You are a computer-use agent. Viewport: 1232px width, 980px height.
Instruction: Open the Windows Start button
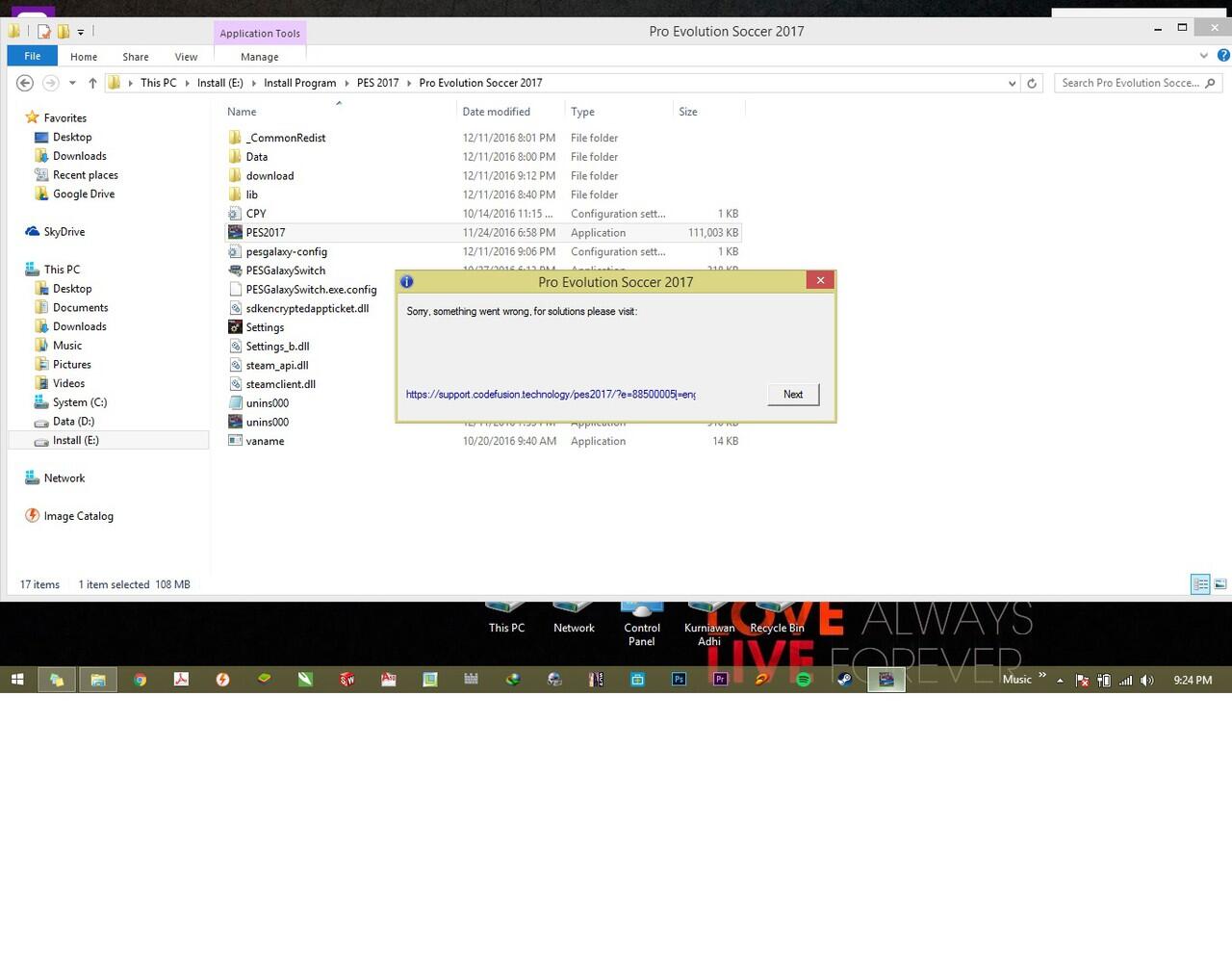[x=17, y=680]
